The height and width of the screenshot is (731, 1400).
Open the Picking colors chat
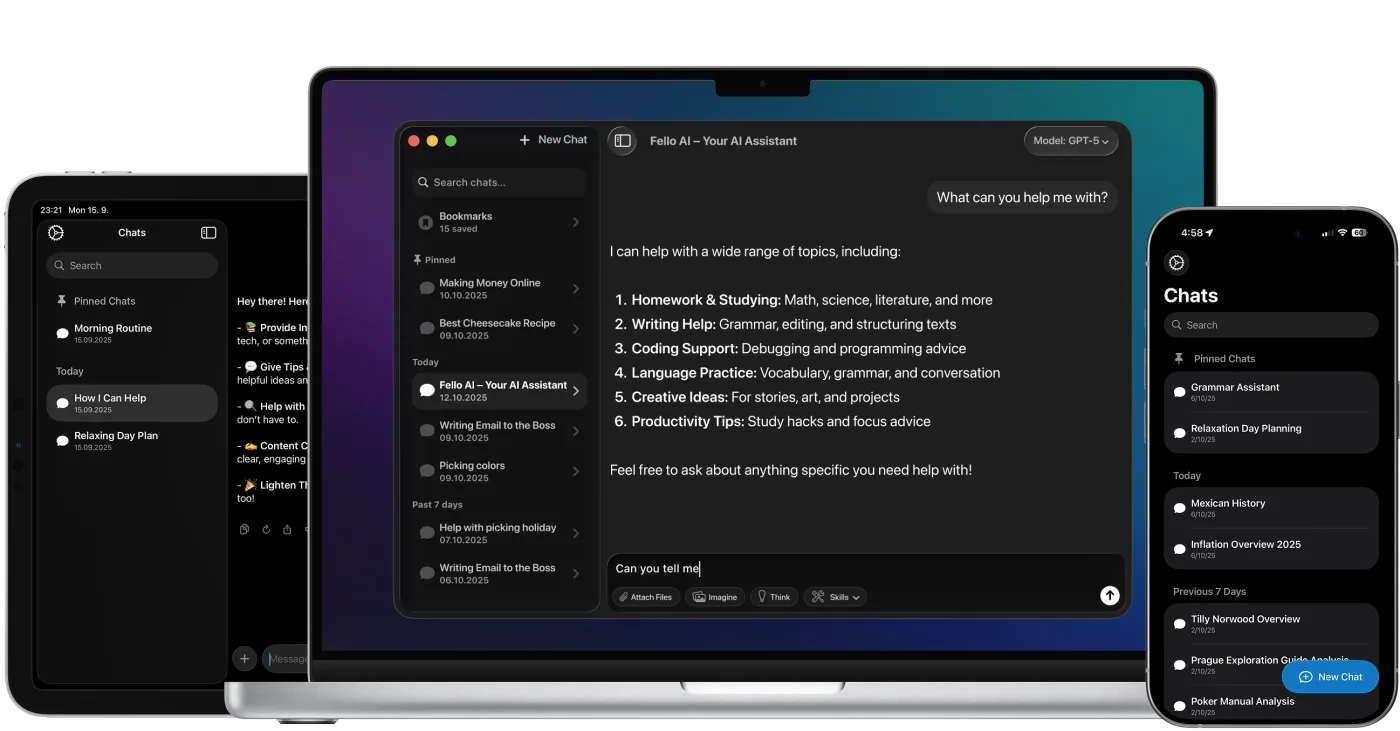[499, 471]
